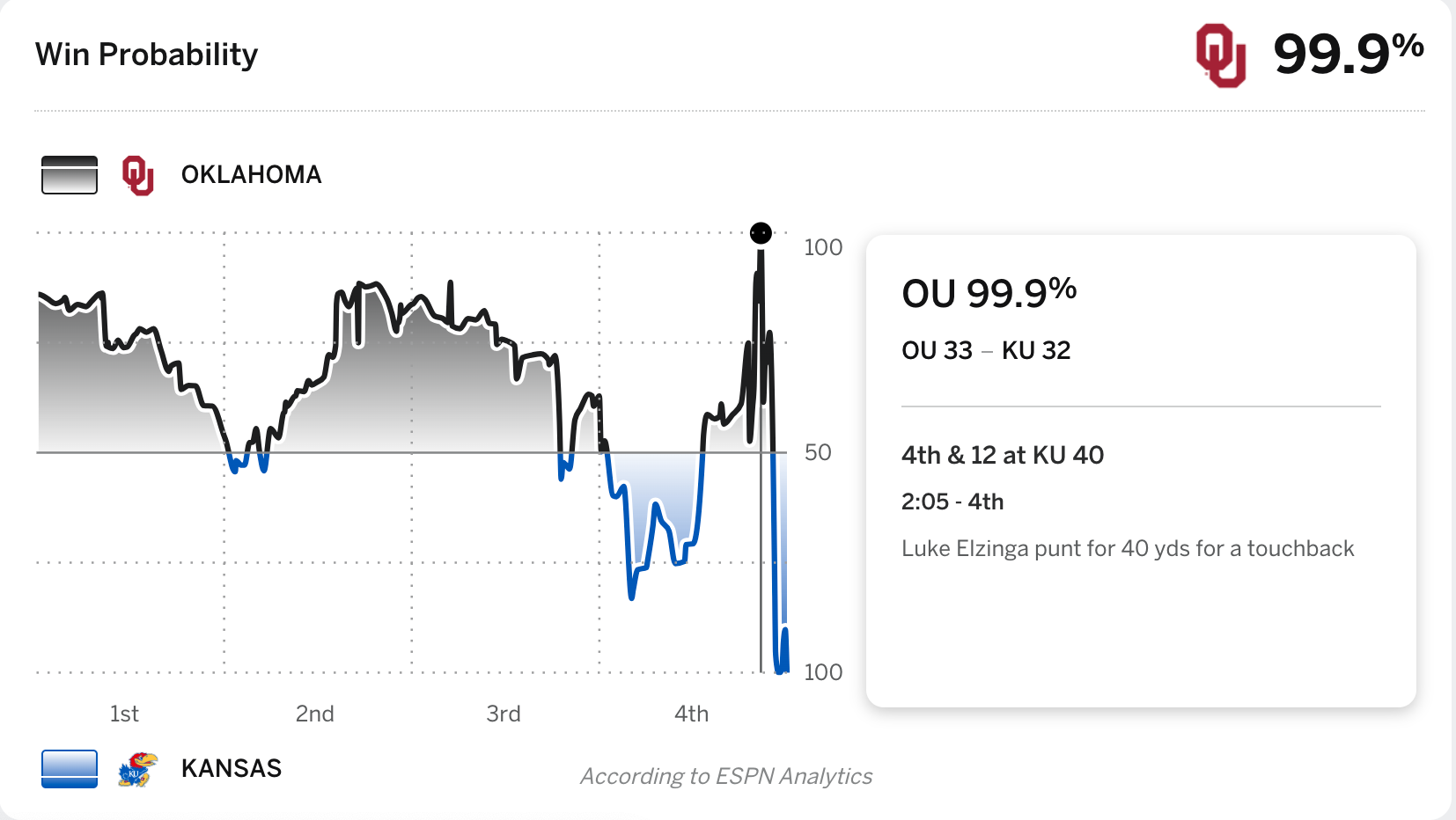The width and height of the screenshot is (1456, 820).
Task: Click the Luke Elzinga punt play description
Action: [x=1127, y=549]
